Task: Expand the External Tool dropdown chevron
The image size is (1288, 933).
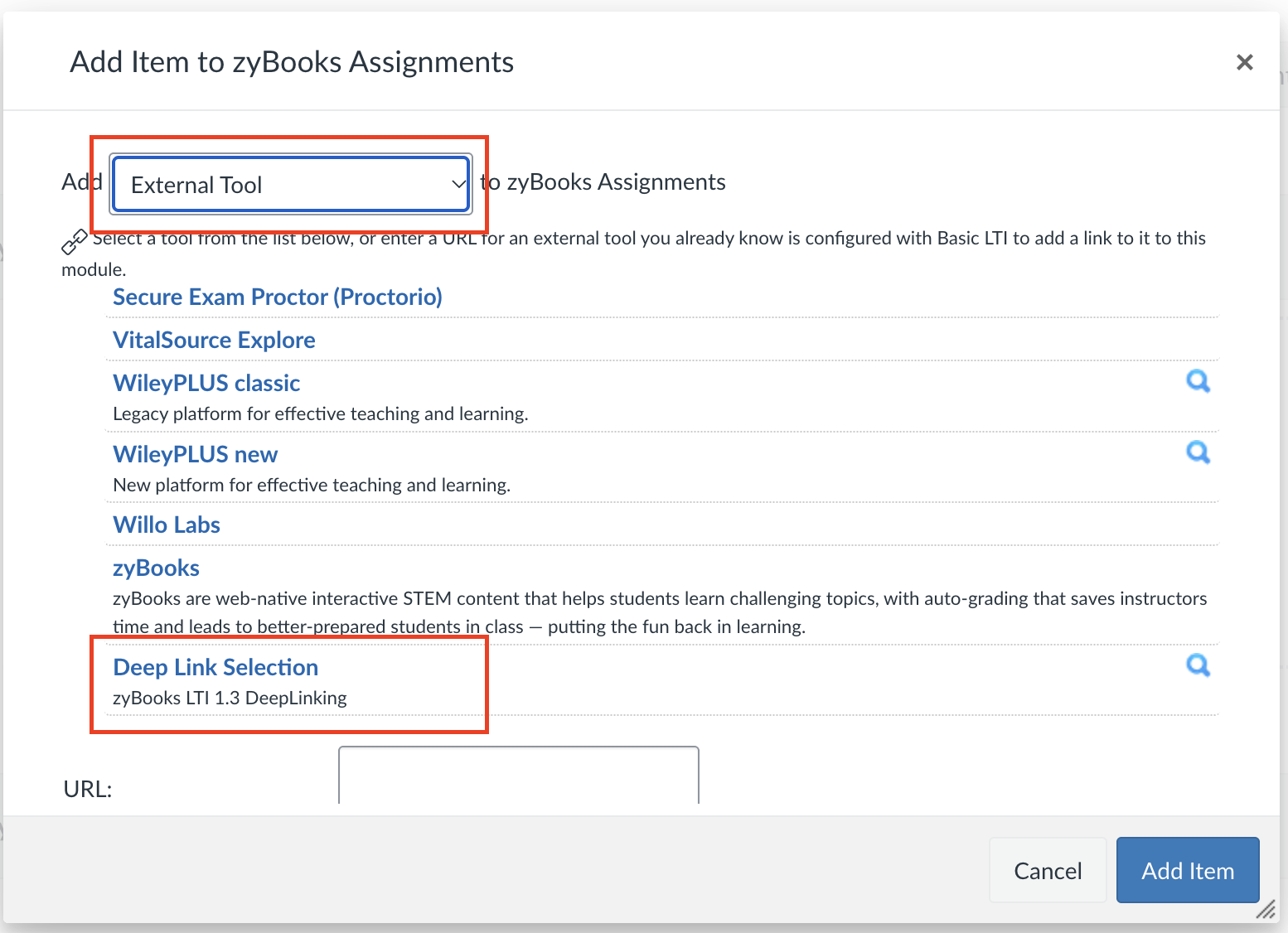Action: [x=458, y=184]
